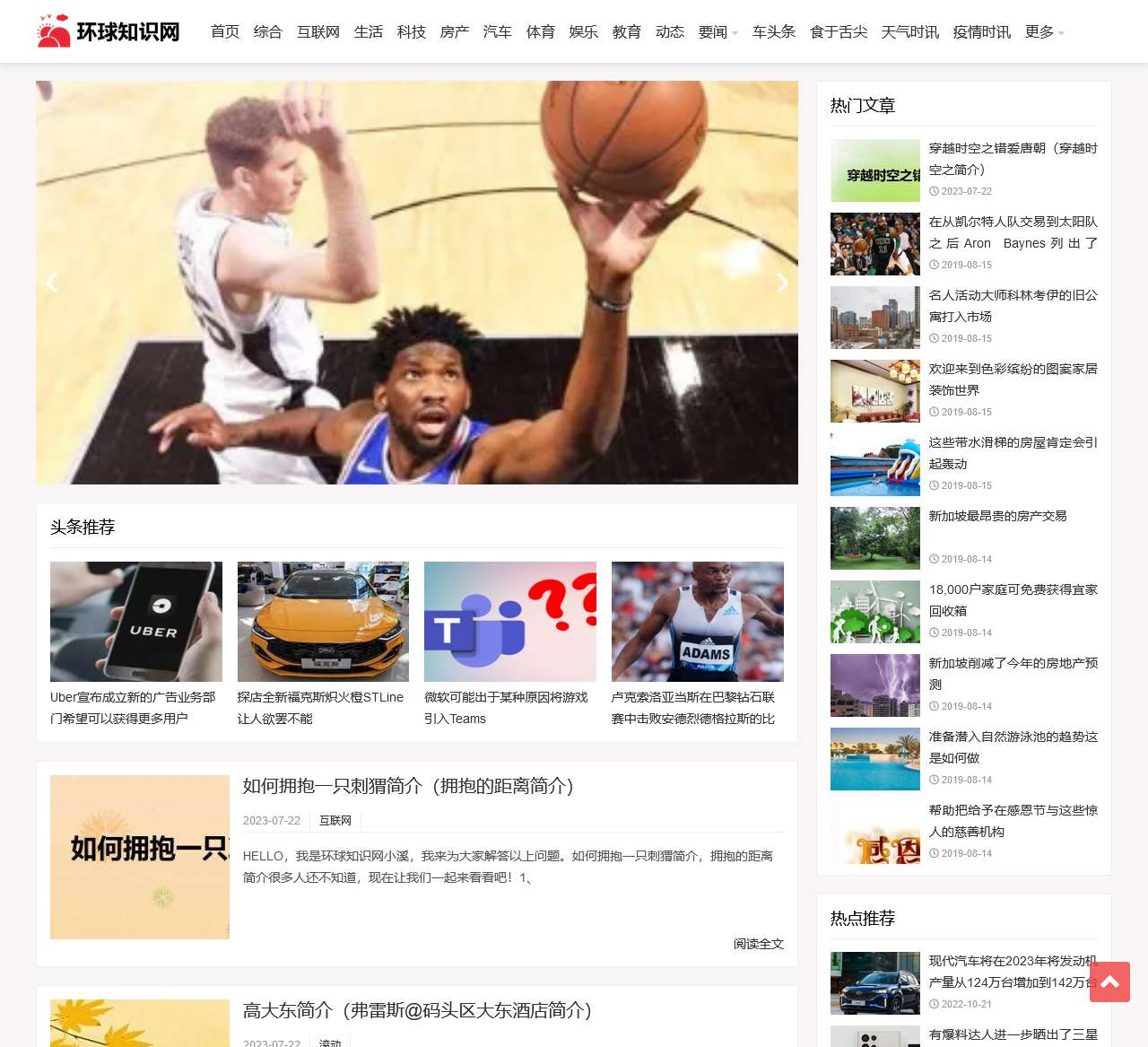Click 阅读全文 for the hedgehog article

758,944
